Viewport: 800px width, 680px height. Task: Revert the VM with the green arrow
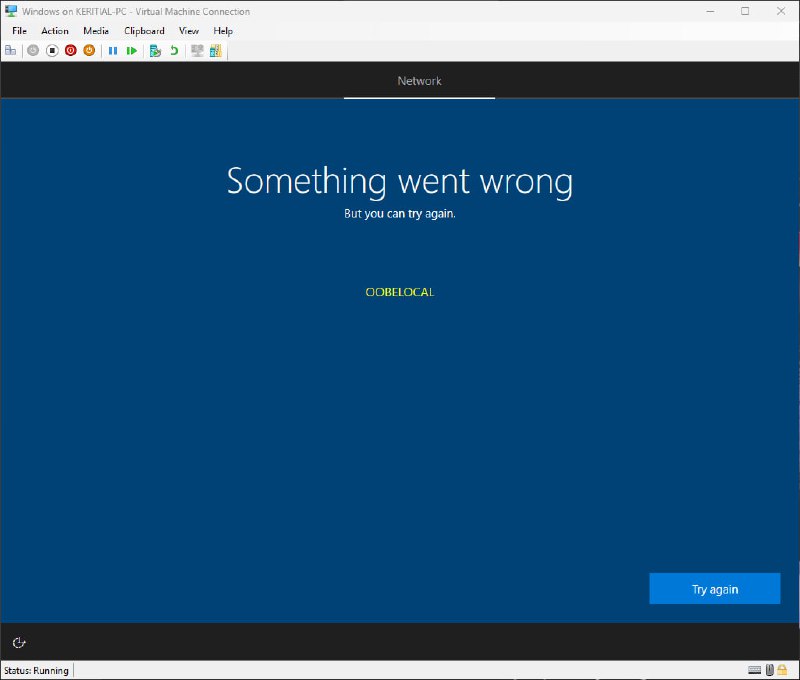coord(174,50)
